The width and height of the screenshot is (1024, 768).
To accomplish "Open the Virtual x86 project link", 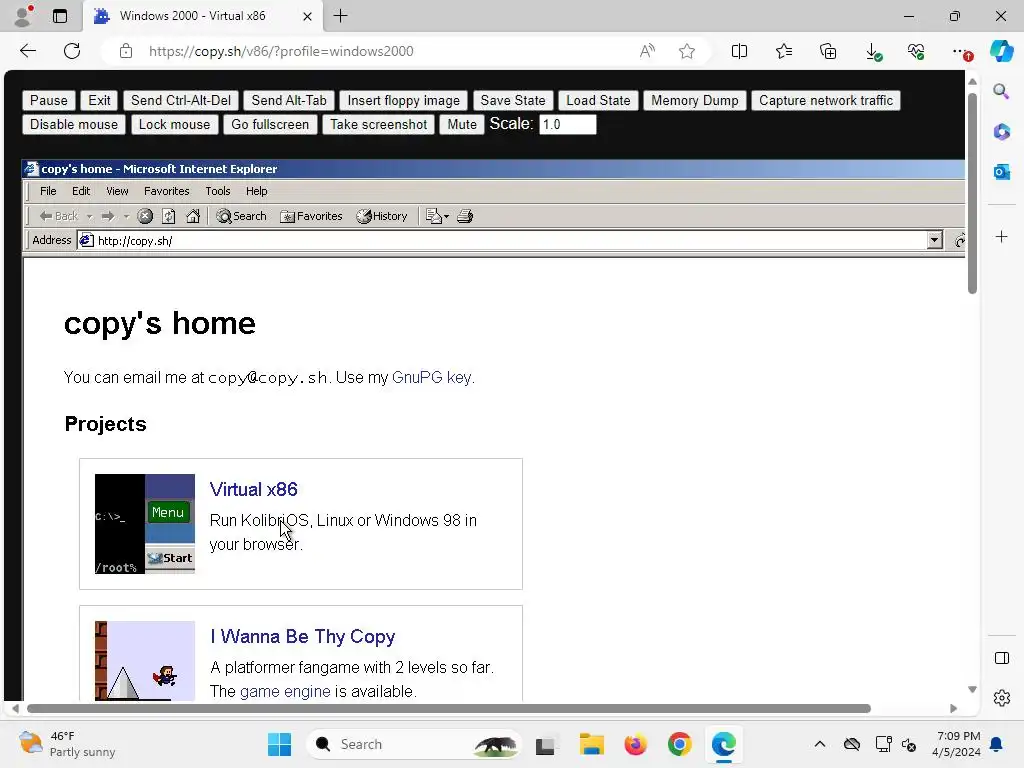I will click(253, 489).
